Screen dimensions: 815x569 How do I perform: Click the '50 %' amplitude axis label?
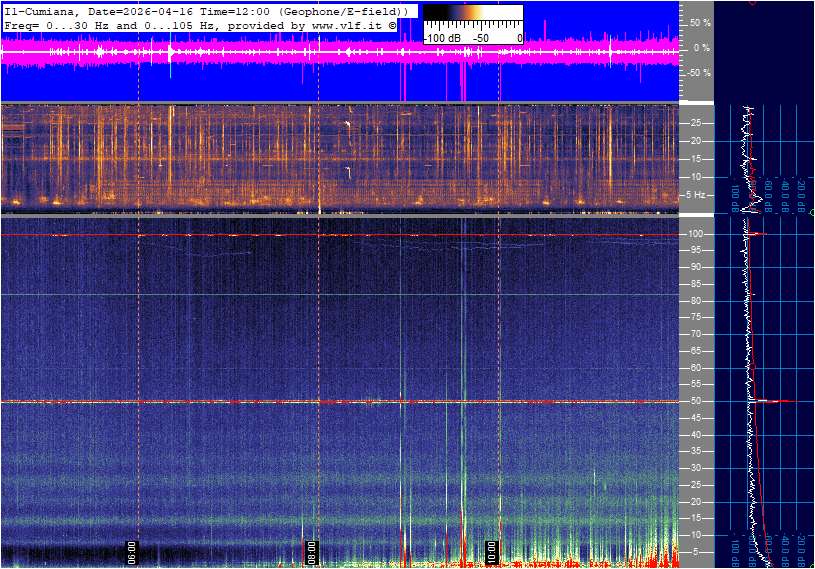[700, 23]
